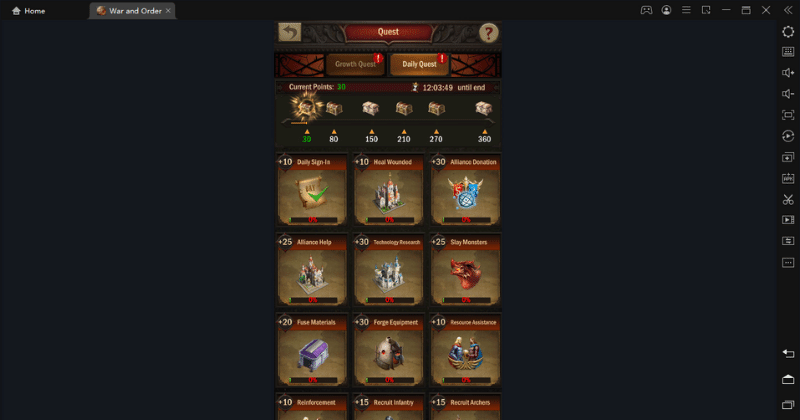Switch to the Daily Quest tab

click(419, 64)
